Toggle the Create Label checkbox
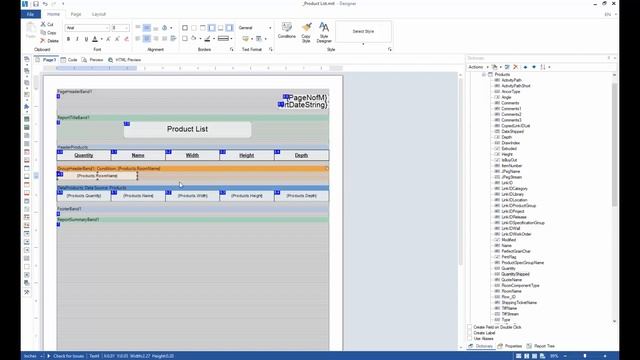Image resolution: width=640 pixels, height=360 pixels. pyautogui.click(x=469, y=333)
